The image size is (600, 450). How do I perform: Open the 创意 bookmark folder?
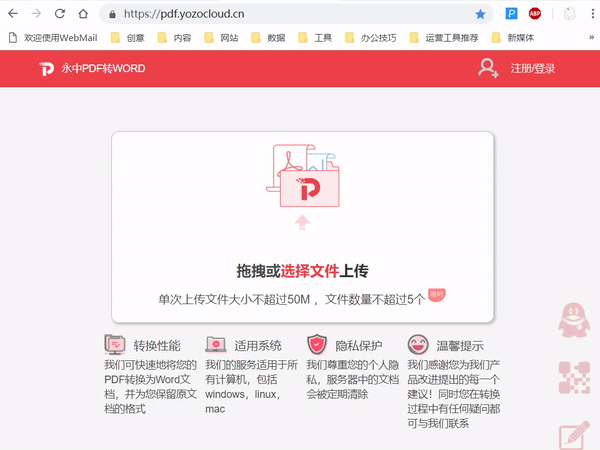127,38
